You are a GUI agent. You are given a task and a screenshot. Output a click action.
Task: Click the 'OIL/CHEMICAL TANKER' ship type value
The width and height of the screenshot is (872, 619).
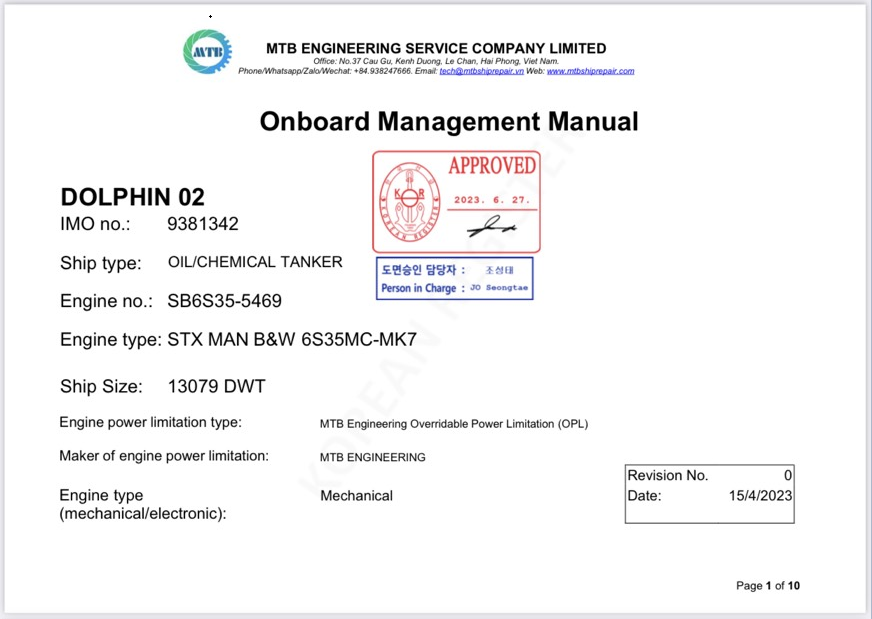[x=255, y=262]
